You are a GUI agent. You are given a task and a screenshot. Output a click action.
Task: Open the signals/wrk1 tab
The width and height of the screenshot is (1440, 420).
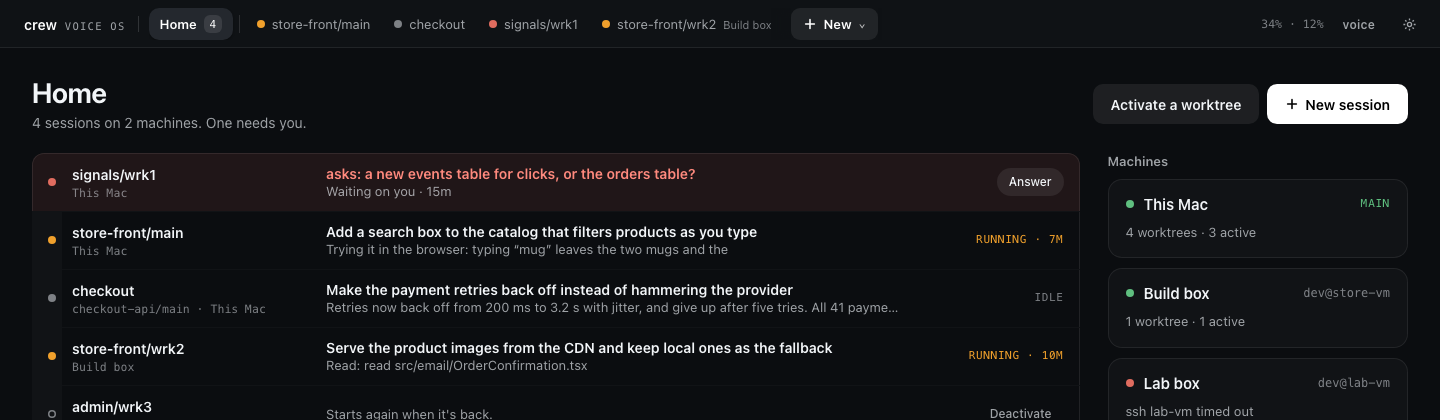tap(533, 24)
